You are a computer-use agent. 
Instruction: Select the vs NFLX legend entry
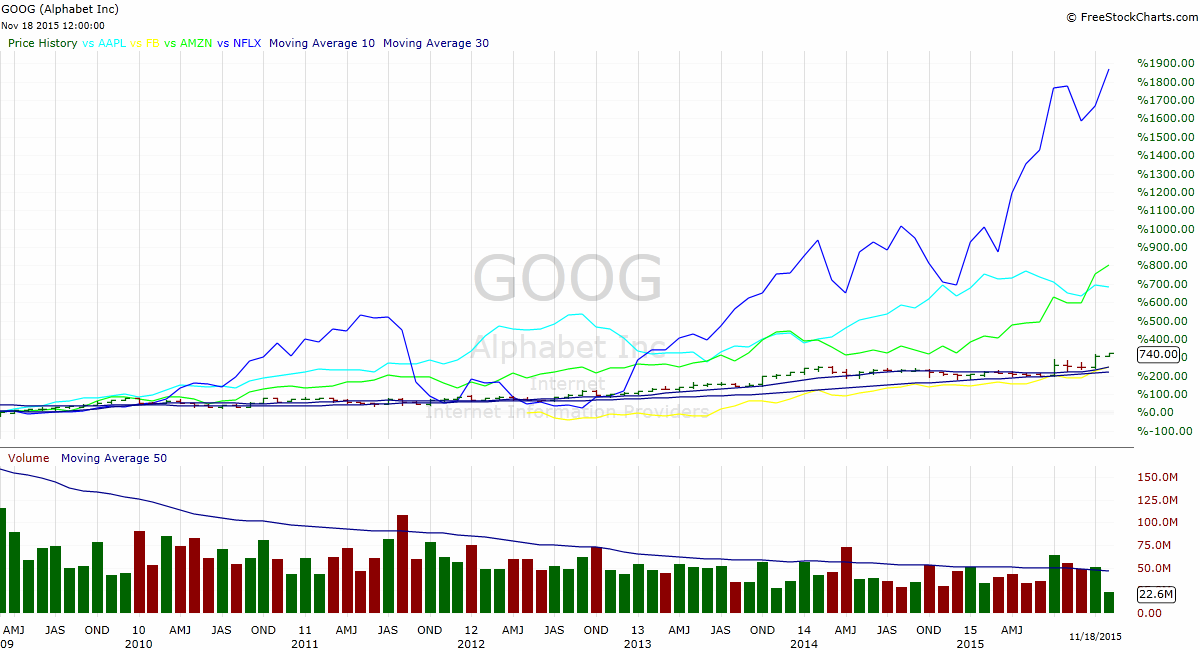239,44
